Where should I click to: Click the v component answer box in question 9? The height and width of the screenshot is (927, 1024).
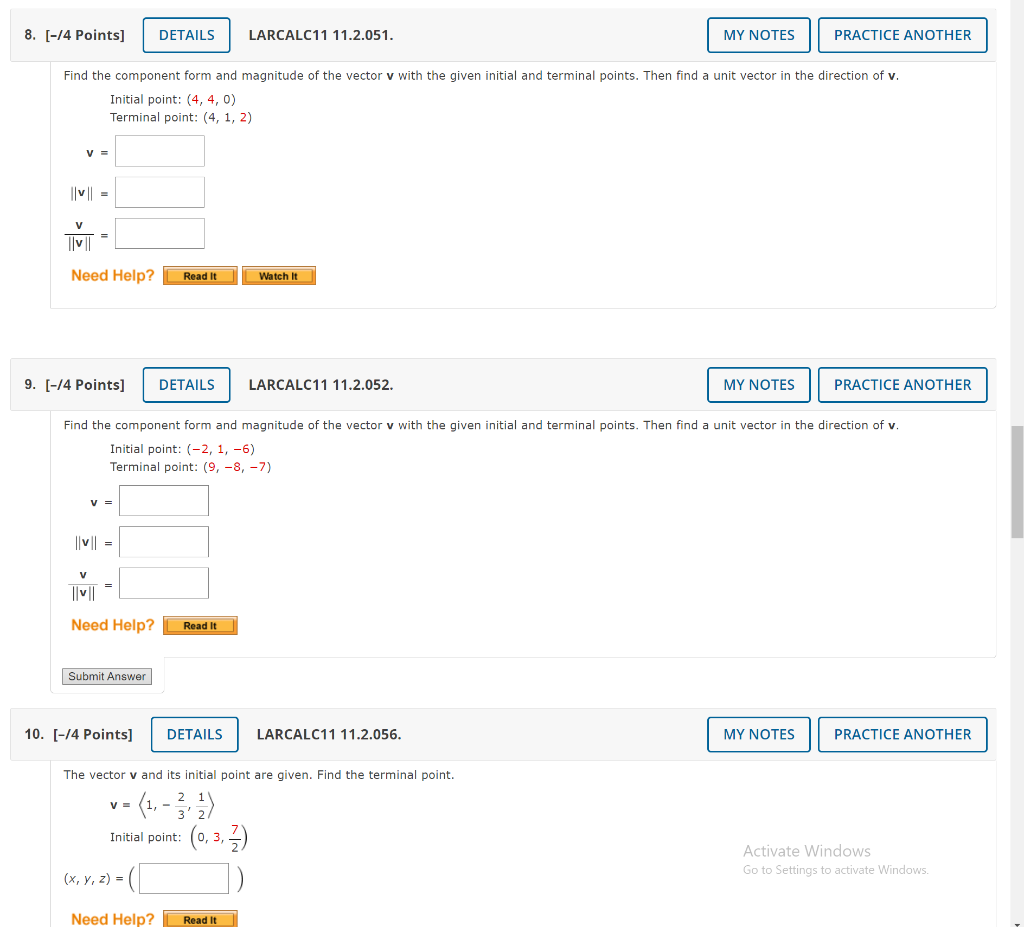[x=163, y=500]
